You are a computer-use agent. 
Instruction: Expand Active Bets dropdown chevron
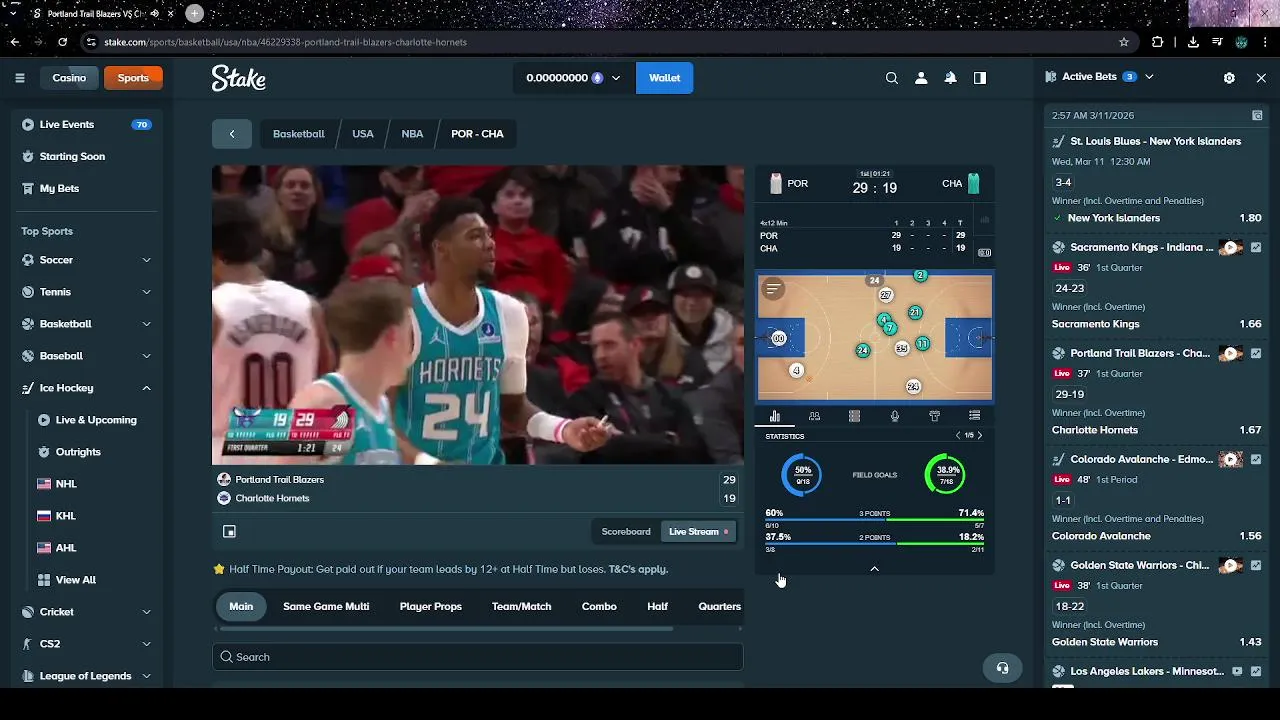[1149, 77]
